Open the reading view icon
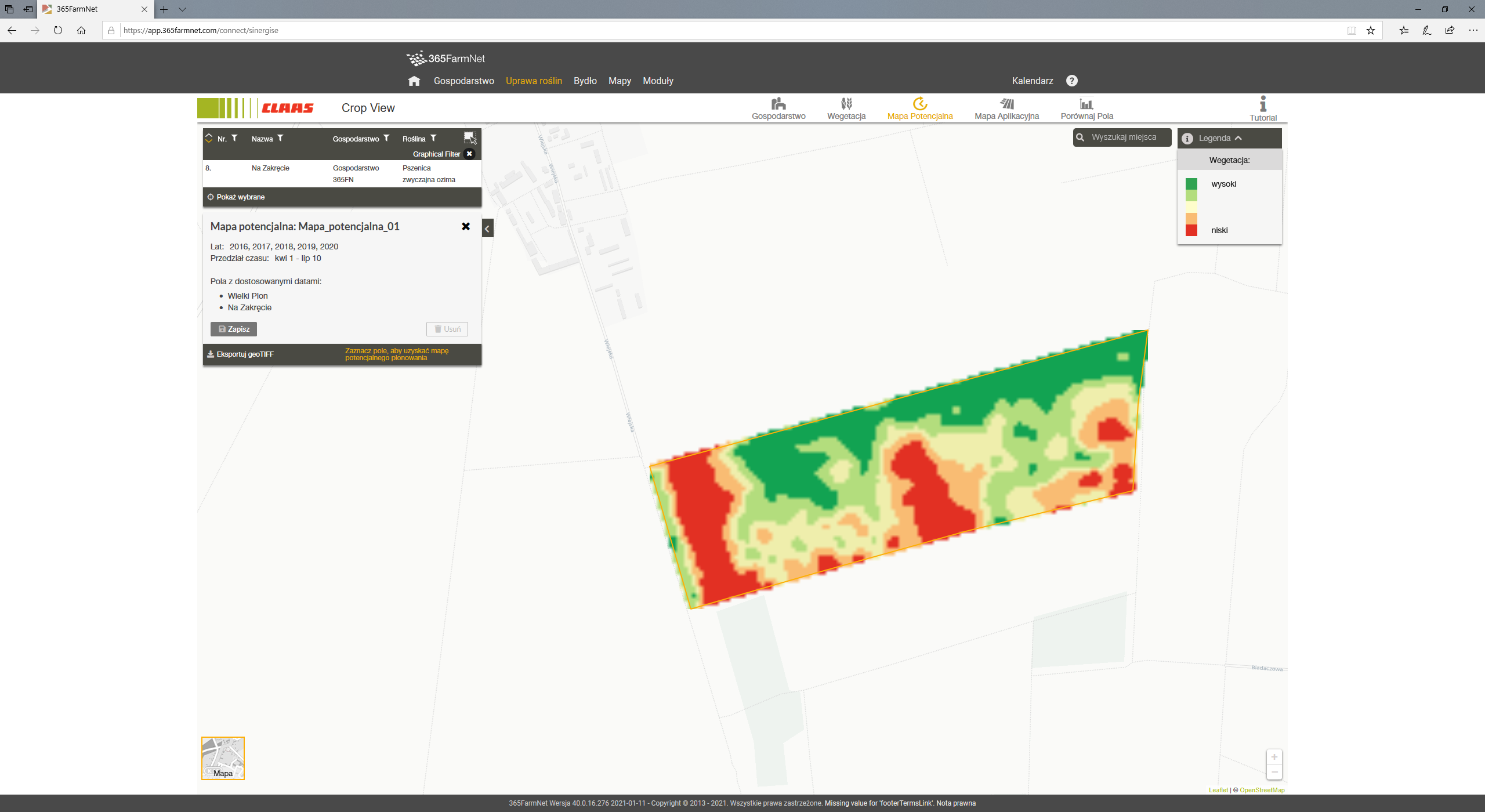1485x812 pixels. click(x=1352, y=30)
